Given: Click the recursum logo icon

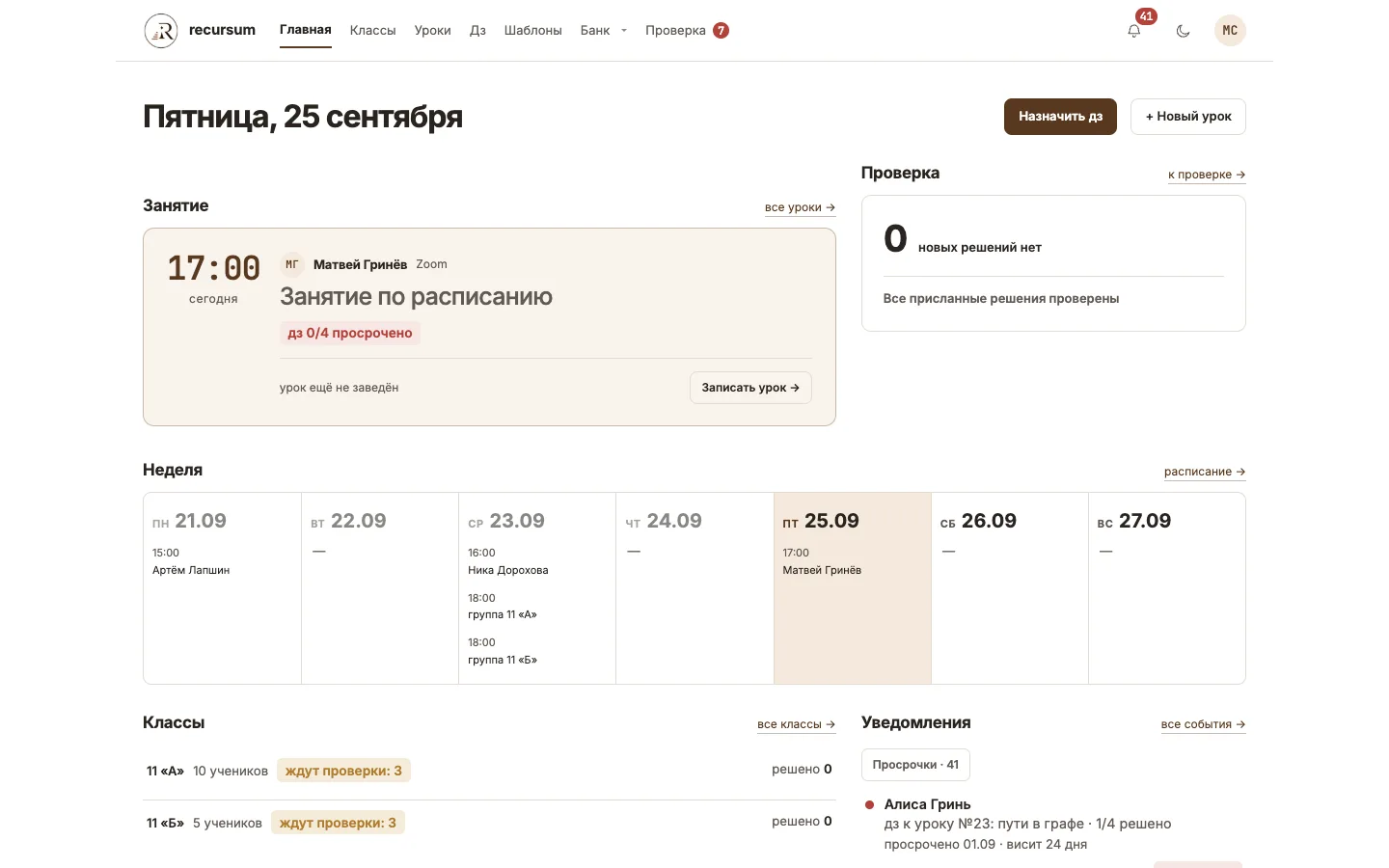Looking at the screenshot, I should (161, 31).
